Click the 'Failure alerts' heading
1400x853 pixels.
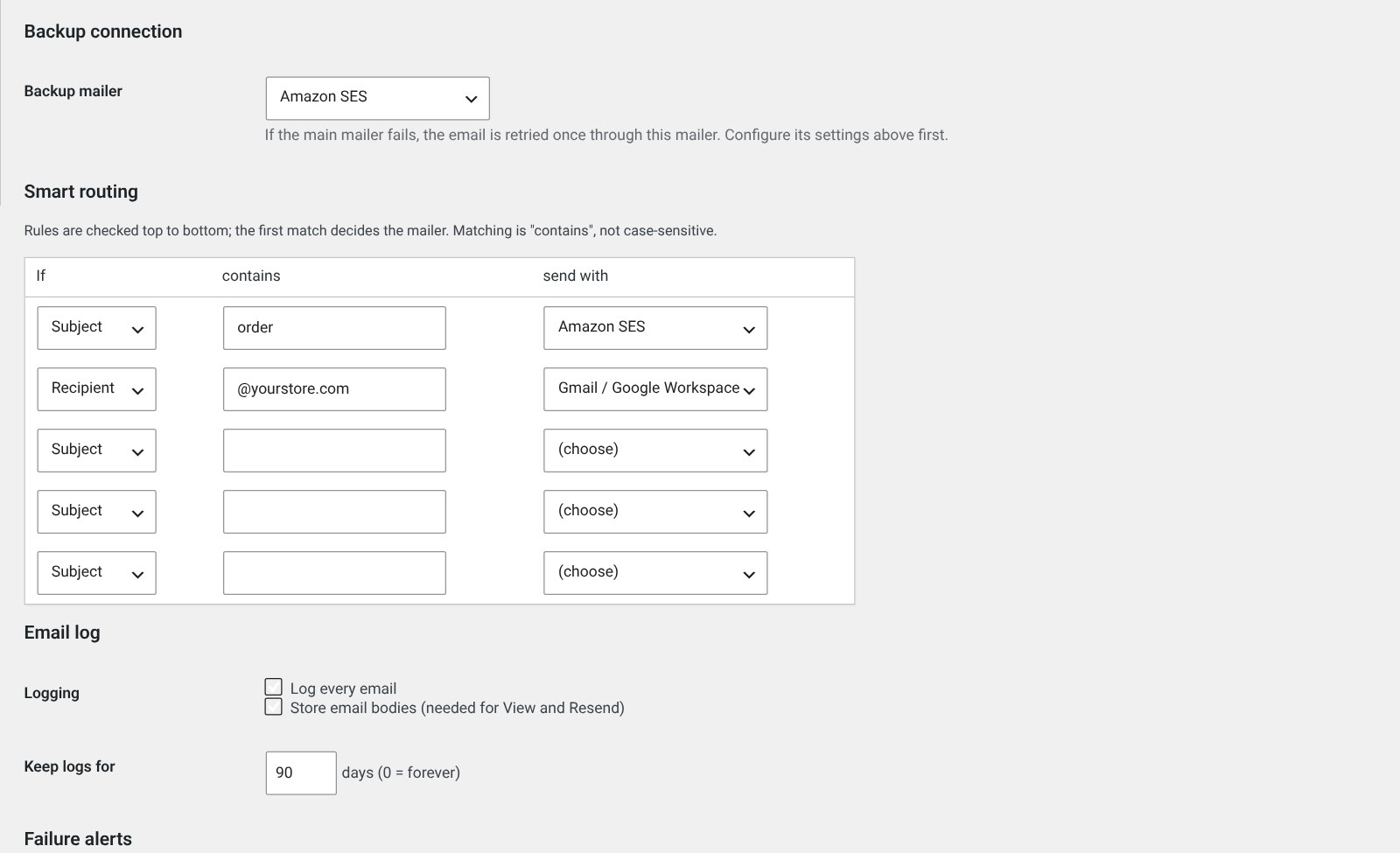[78, 839]
